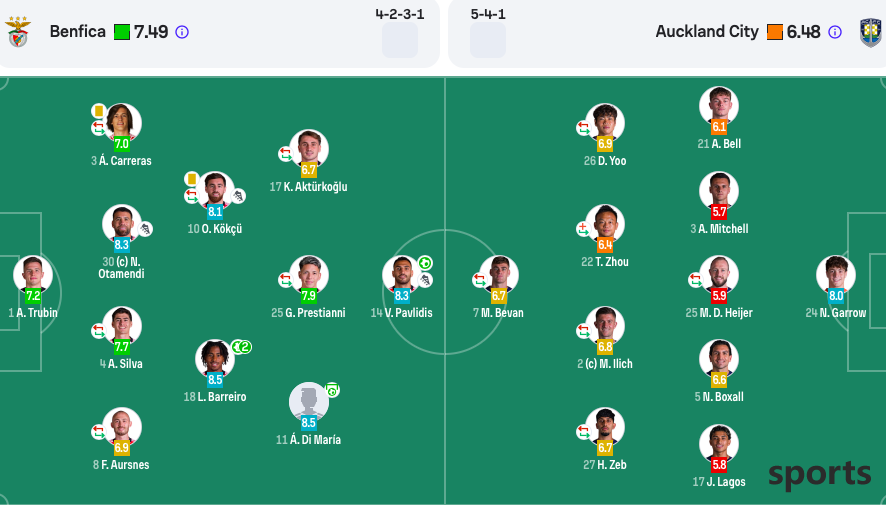The width and height of the screenshot is (886, 505).
Task: Click the goal icon on V. Pavlidis
Action: [x=425, y=263]
